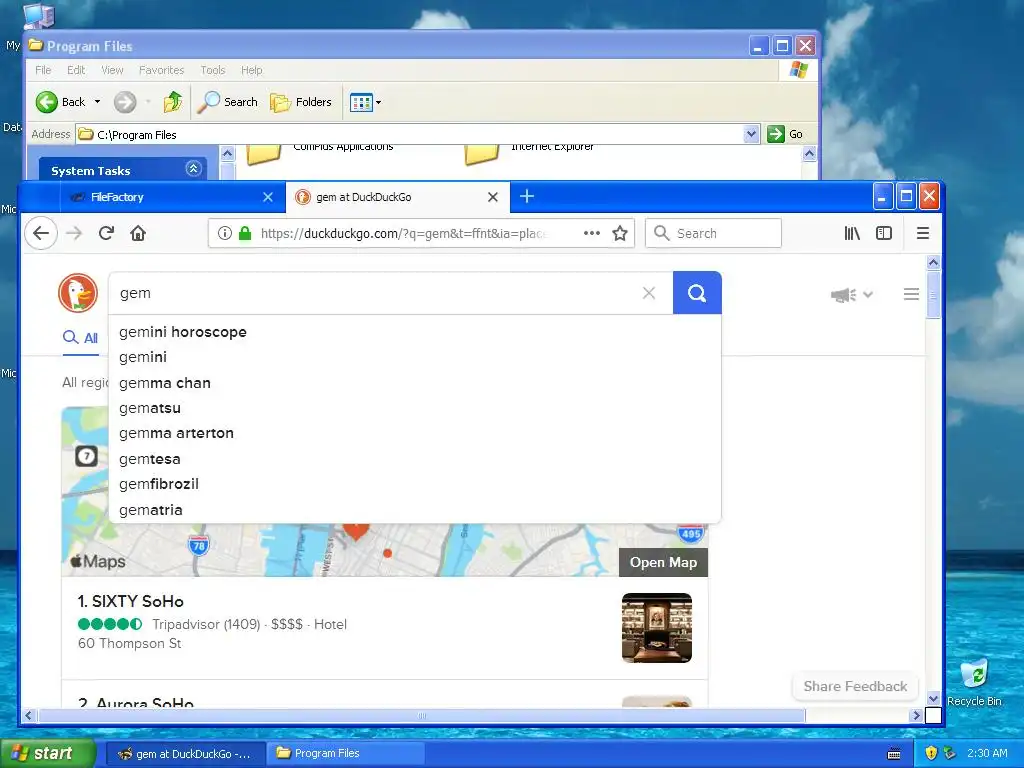Choose suggestion gemini horoscope
1024x768 pixels.
click(x=415, y=332)
